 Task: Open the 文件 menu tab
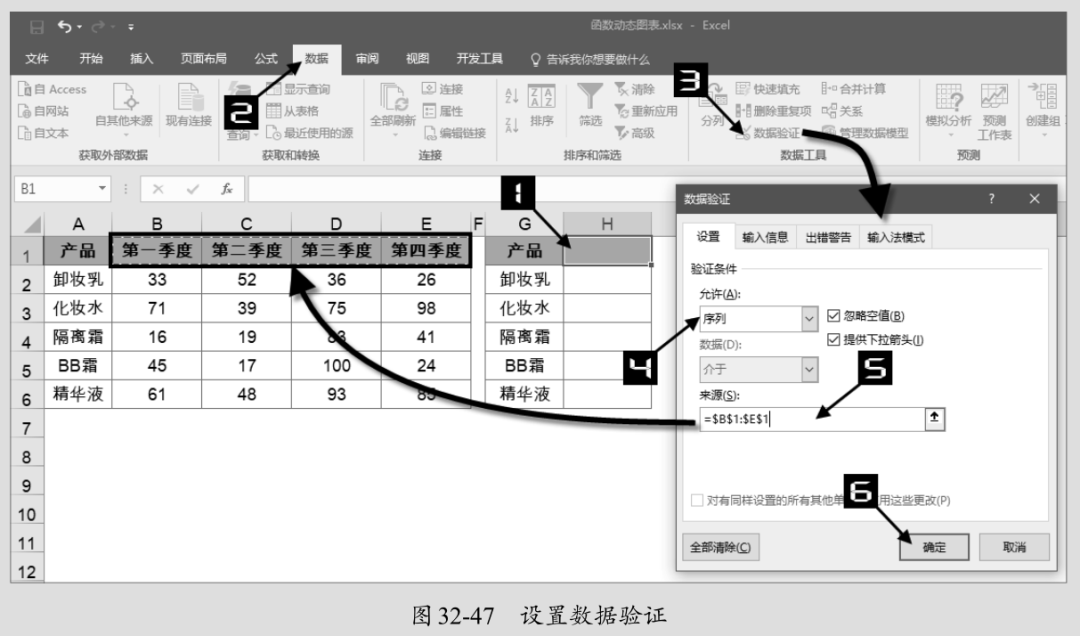[37, 59]
